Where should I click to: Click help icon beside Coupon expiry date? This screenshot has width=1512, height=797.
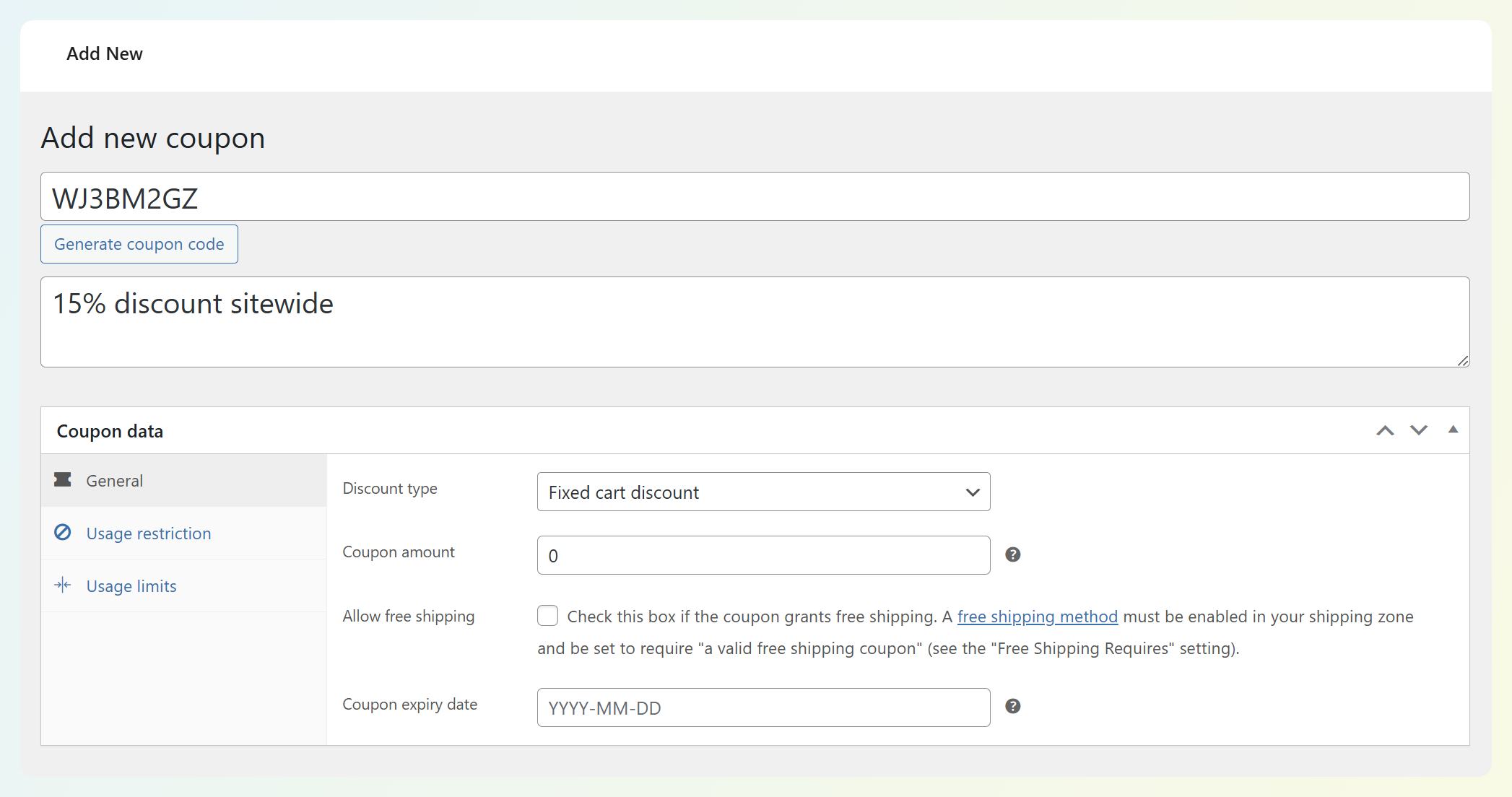pyautogui.click(x=1012, y=707)
